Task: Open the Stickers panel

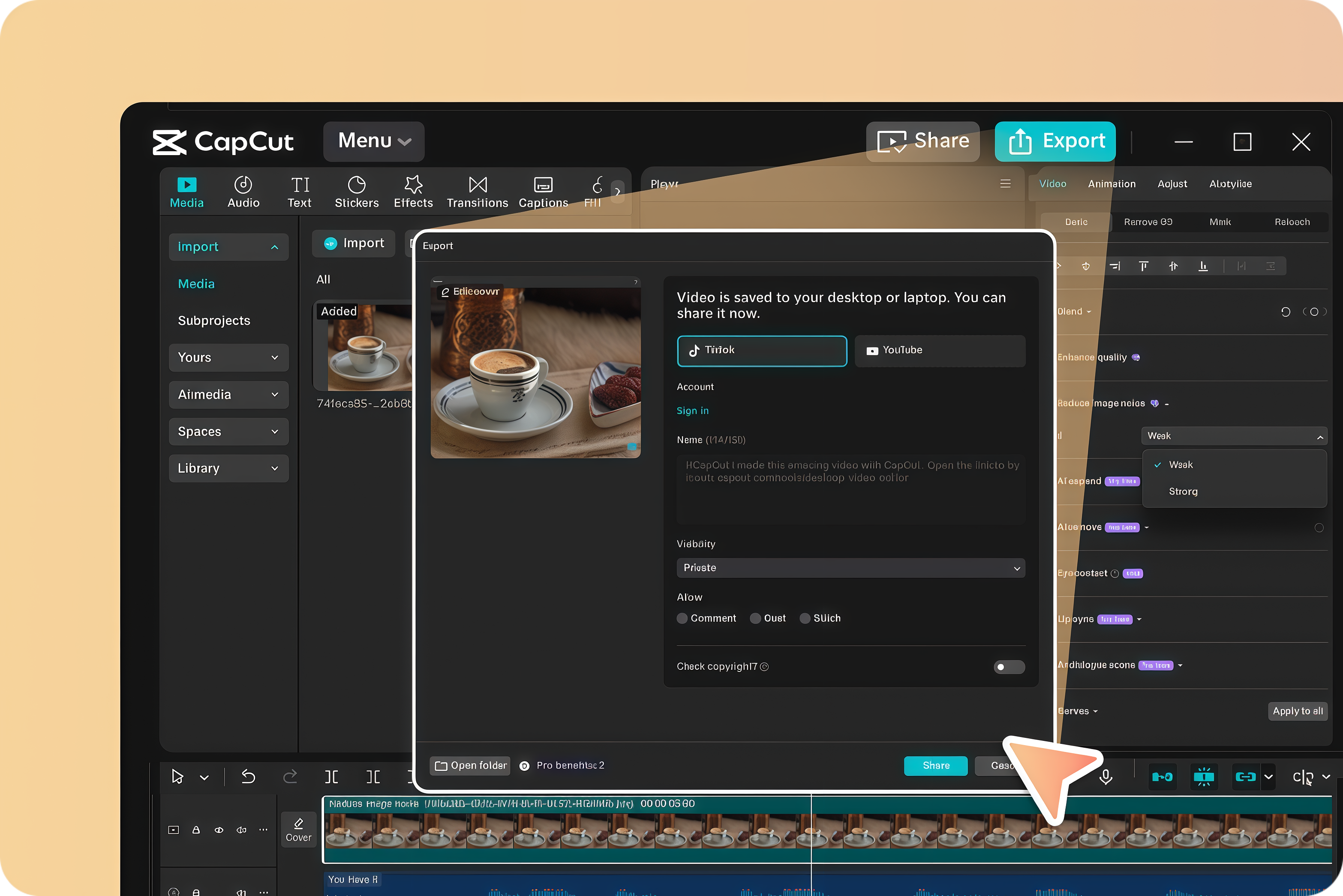Action: click(356, 192)
